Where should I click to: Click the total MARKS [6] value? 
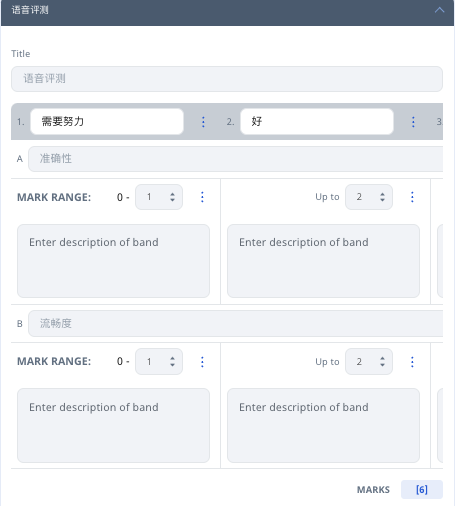point(422,490)
